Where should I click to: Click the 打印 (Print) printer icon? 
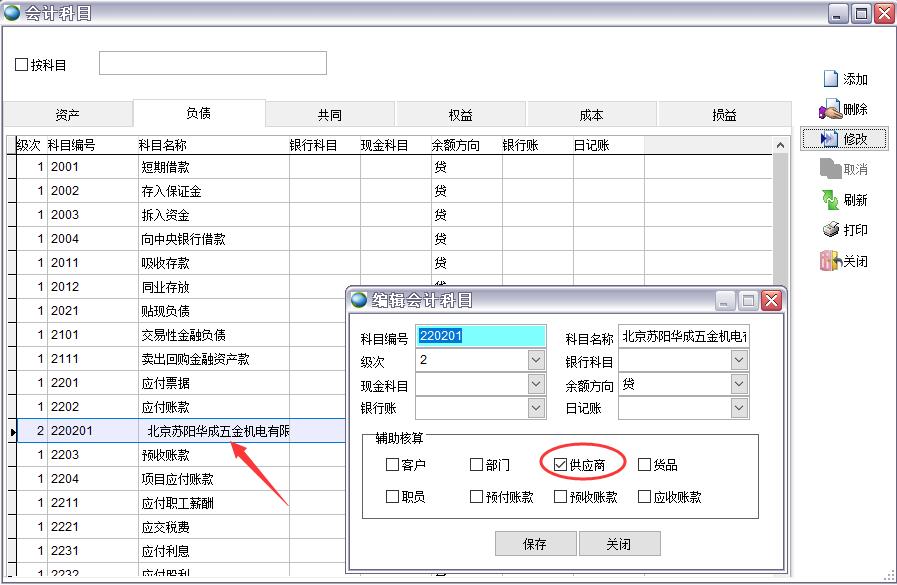point(830,230)
